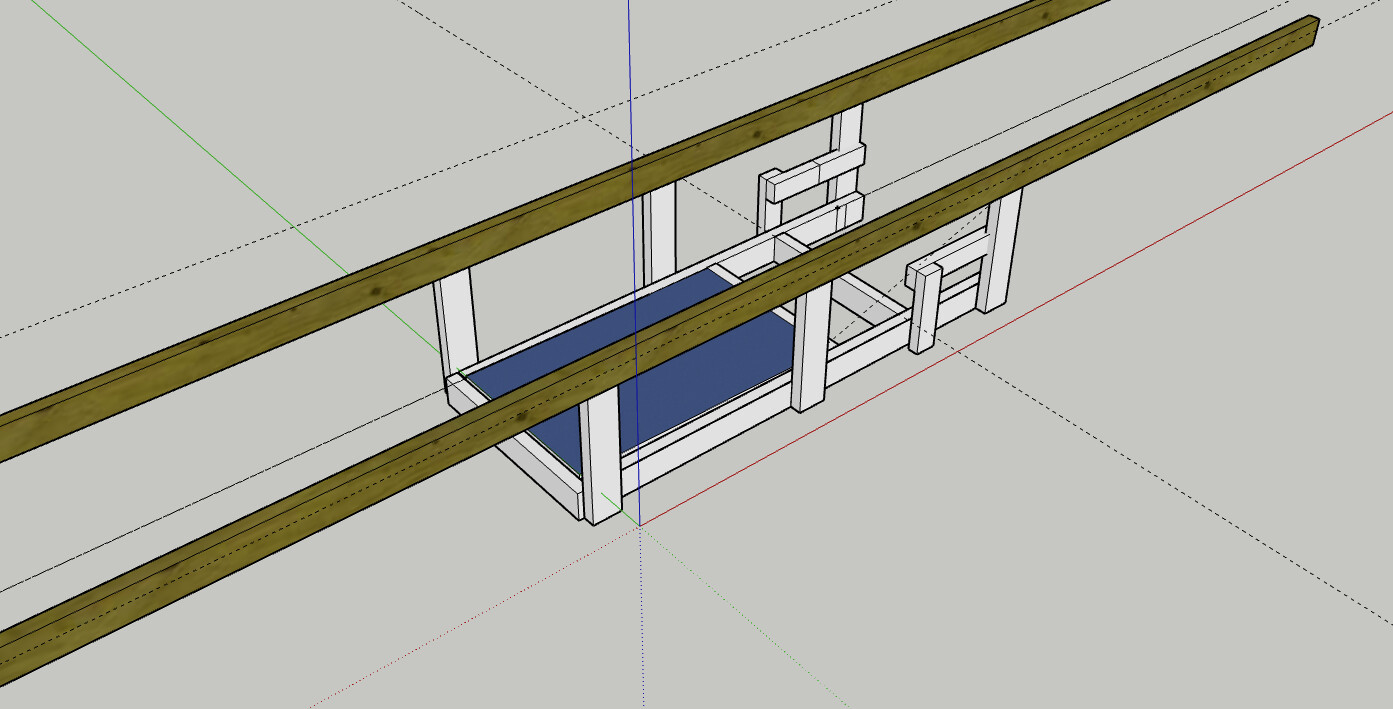Select the white post at the blue panel's right edge

coord(811,345)
